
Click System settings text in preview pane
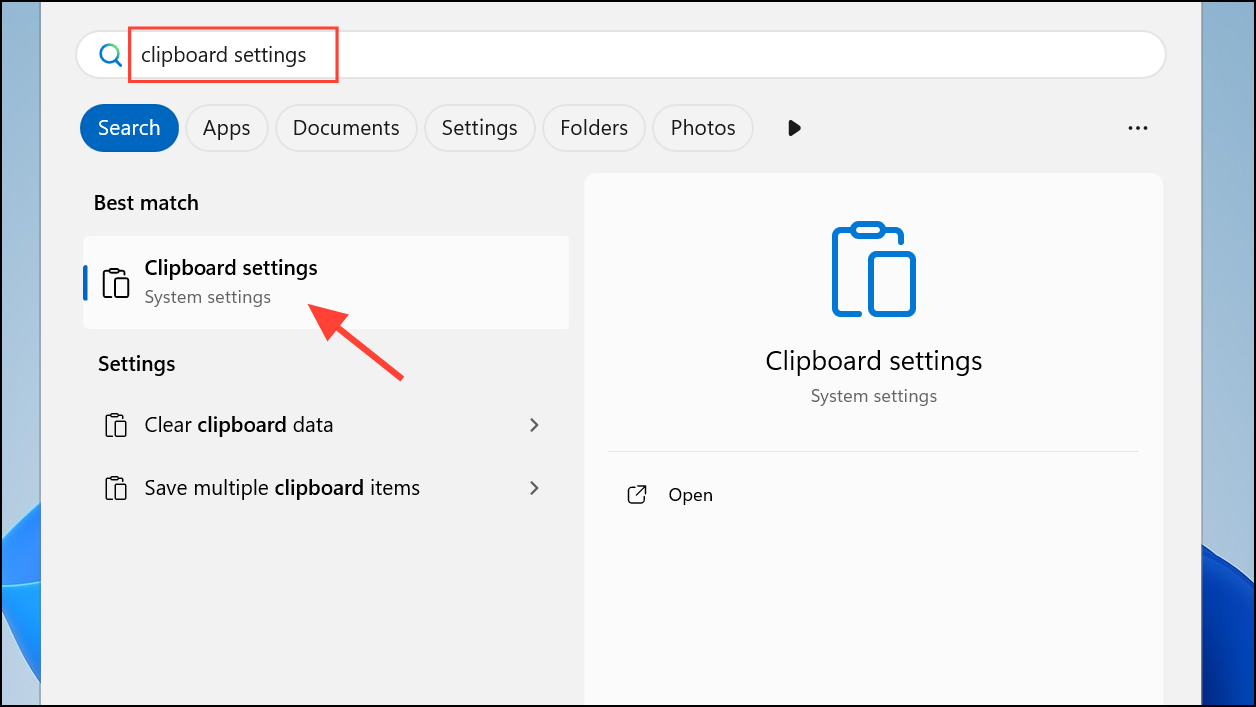click(x=874, y=396)
